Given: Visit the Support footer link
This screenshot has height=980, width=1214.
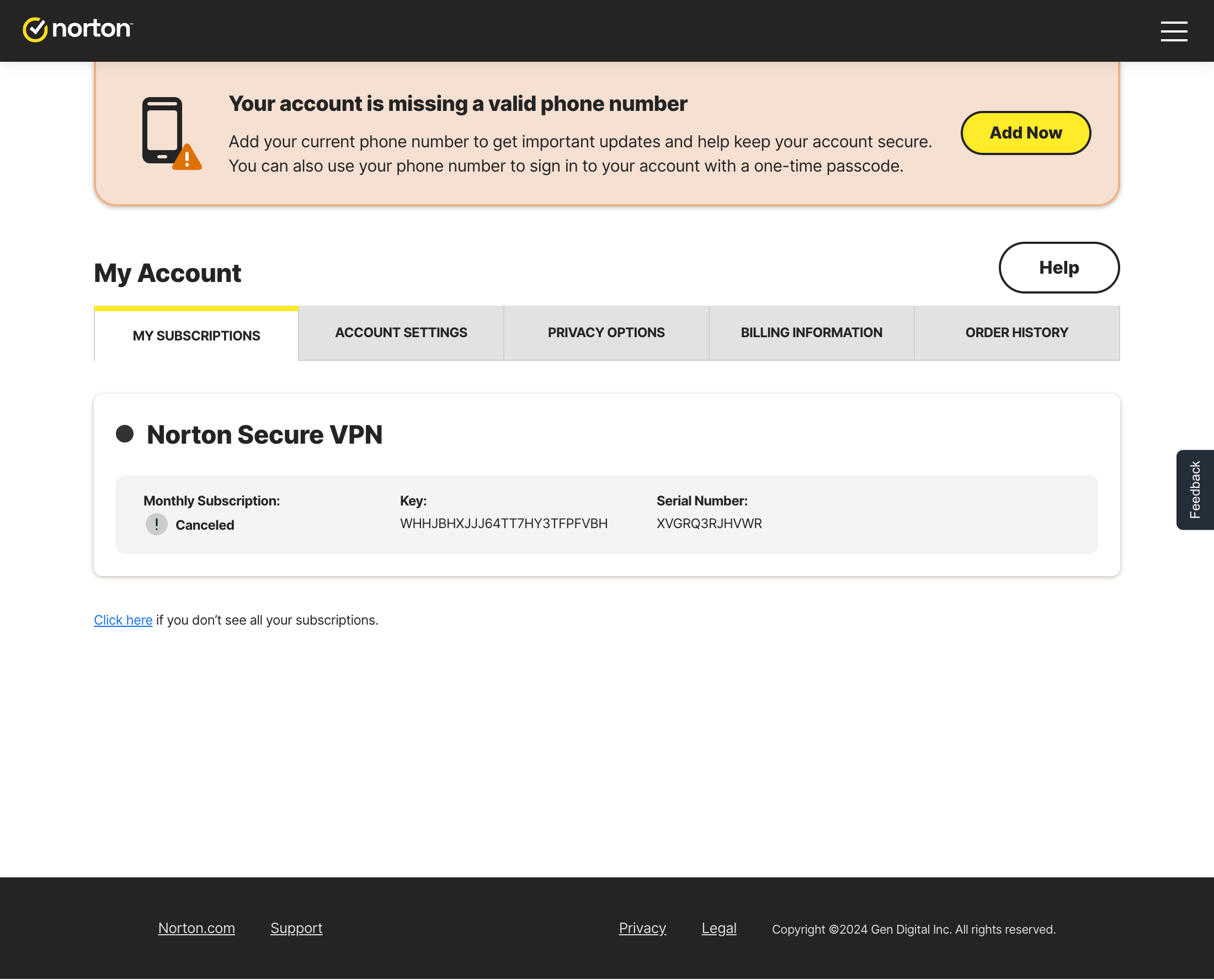Looking at the screenshot, I should coord(296,928).
